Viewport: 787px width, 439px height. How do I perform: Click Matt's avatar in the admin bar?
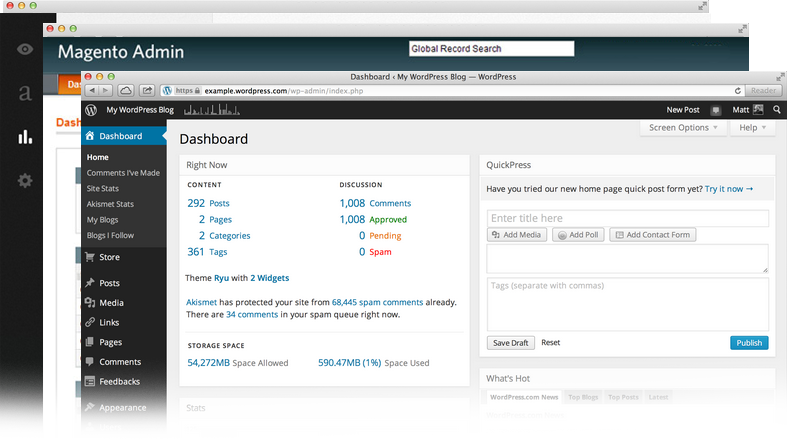[758, 109]
